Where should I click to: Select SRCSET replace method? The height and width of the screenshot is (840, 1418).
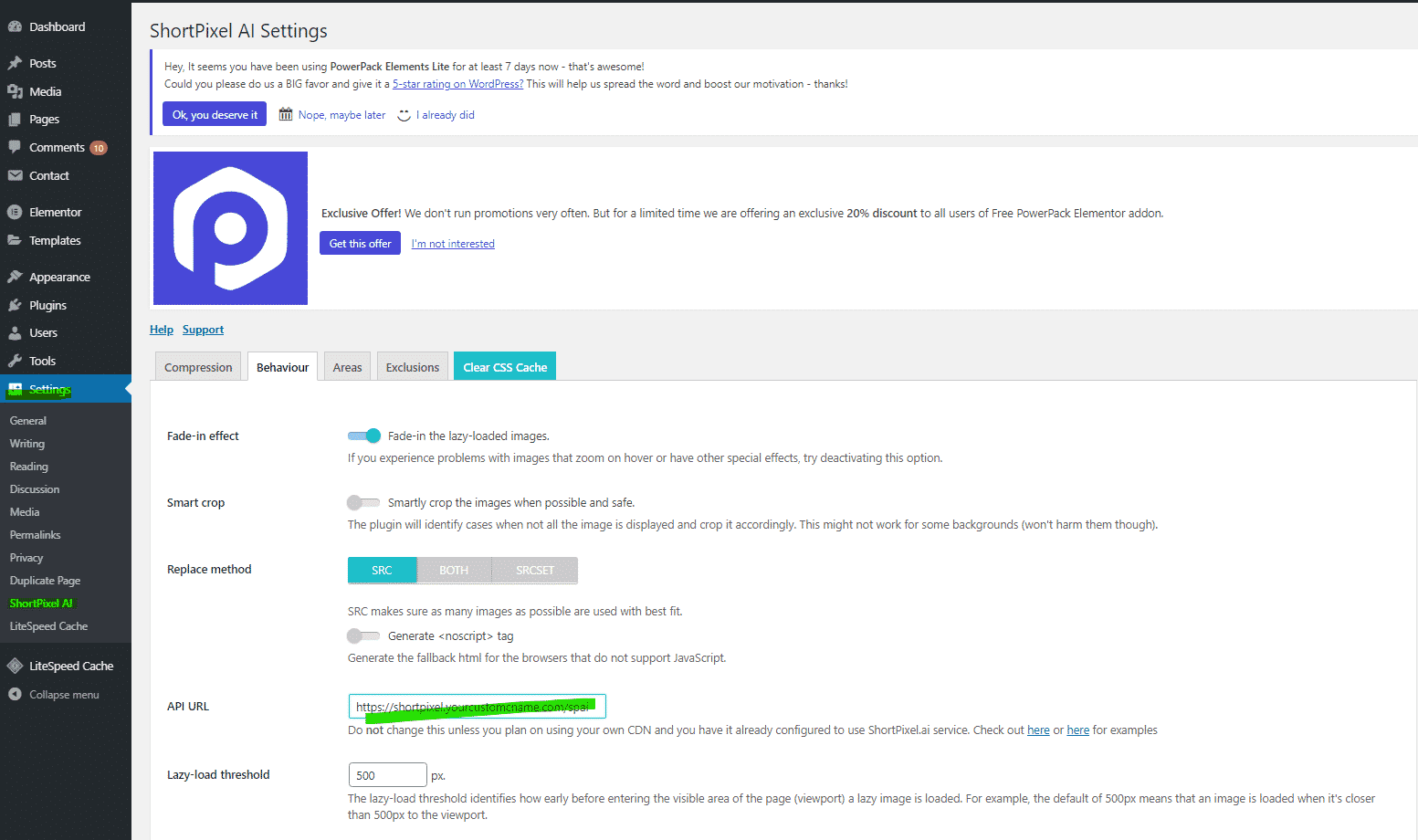click(535, 570)
